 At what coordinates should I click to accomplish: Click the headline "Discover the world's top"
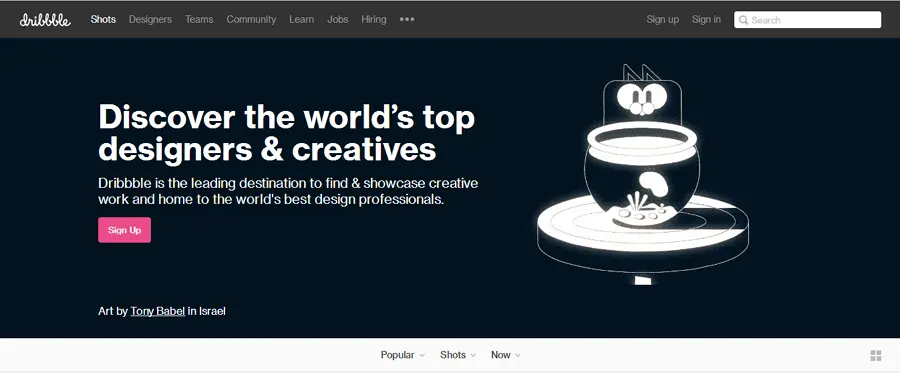click(x=286, y=117)
